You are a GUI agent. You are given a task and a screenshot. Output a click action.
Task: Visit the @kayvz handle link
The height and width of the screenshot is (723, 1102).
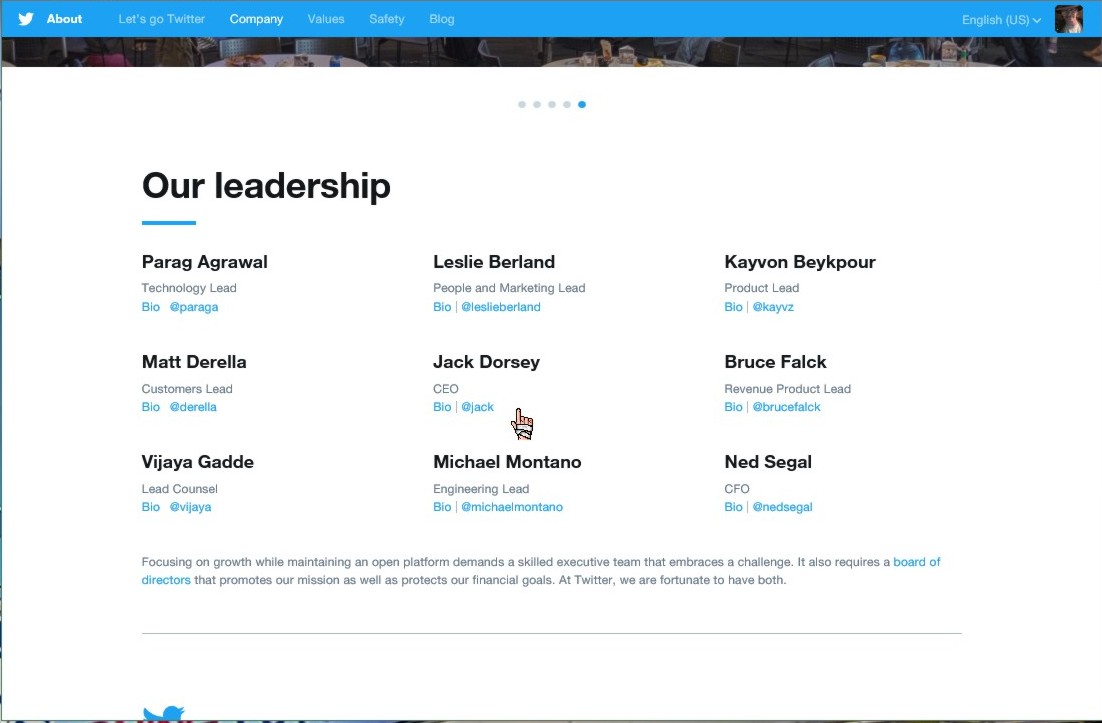tap(773, 307)
